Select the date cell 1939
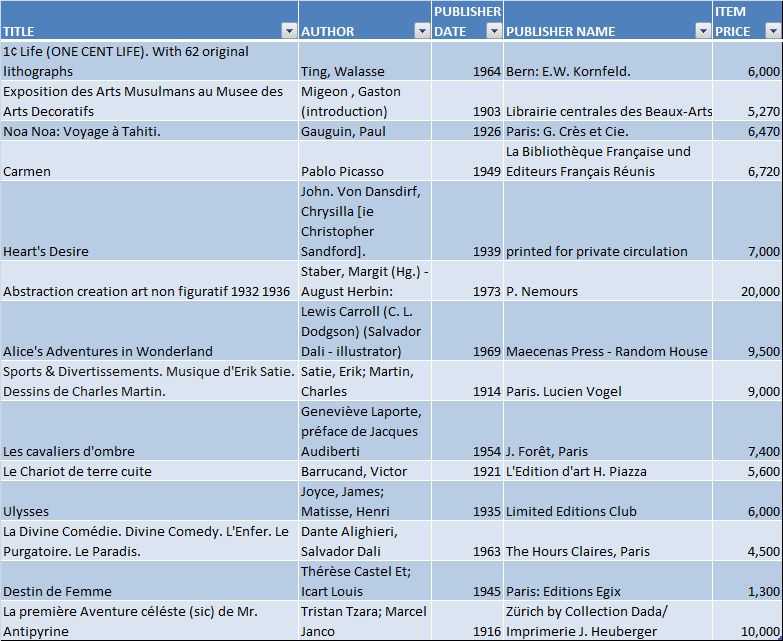 point(467,221)
